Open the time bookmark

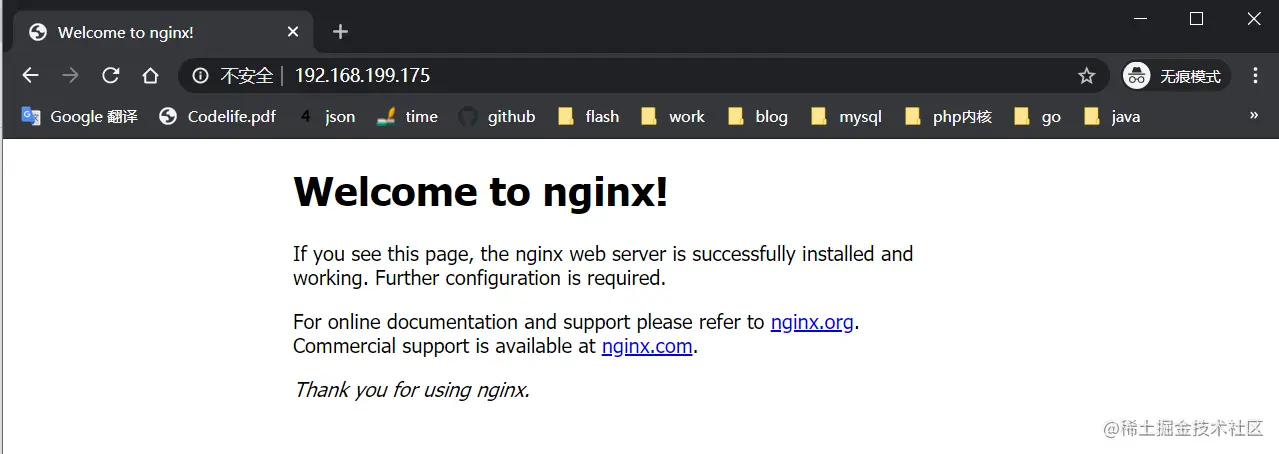(407, 117)
